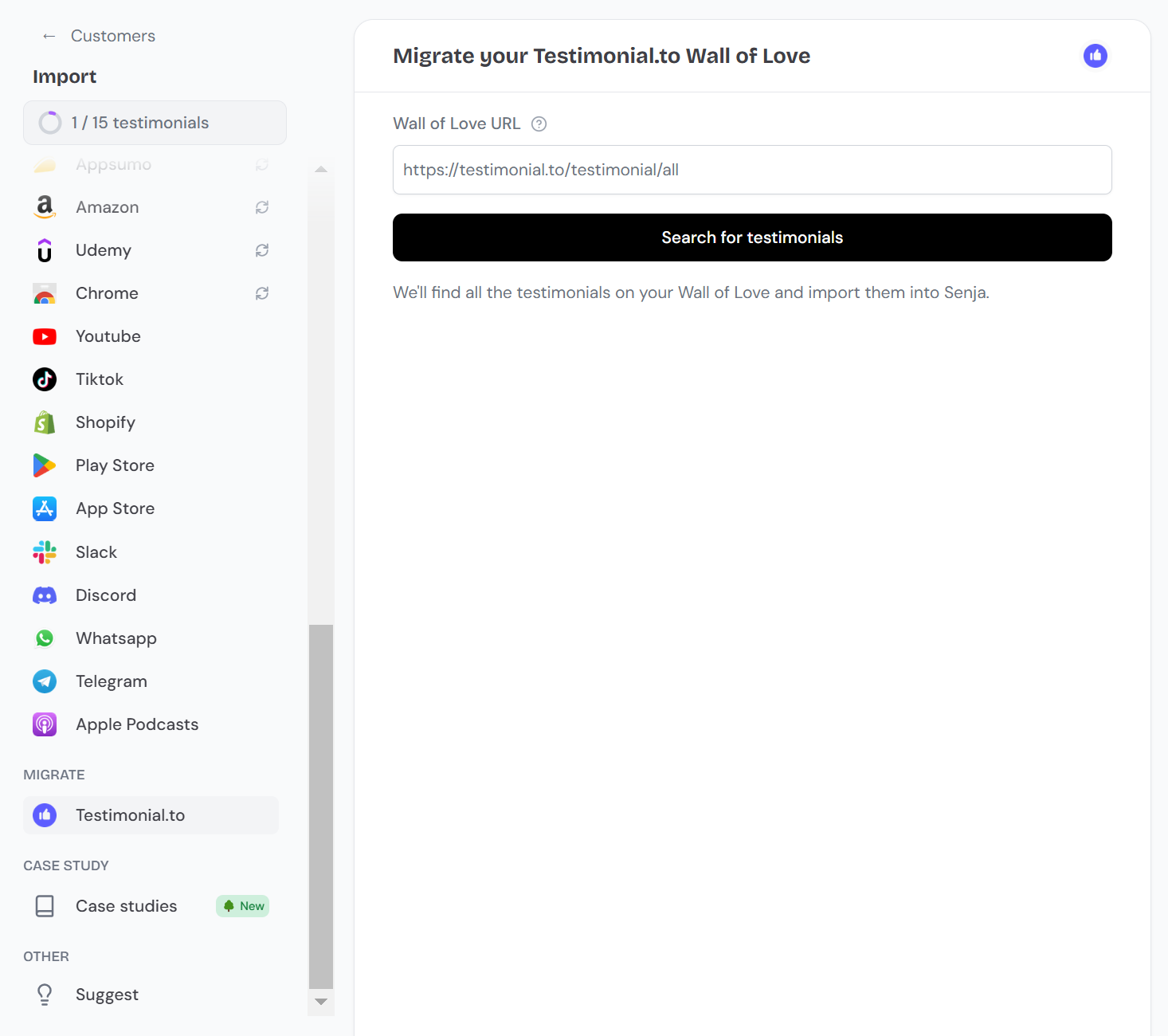Click the Slack logo icon
Image resolution: width=1168 pixels, height=1036 pixels.
[45, 552]
